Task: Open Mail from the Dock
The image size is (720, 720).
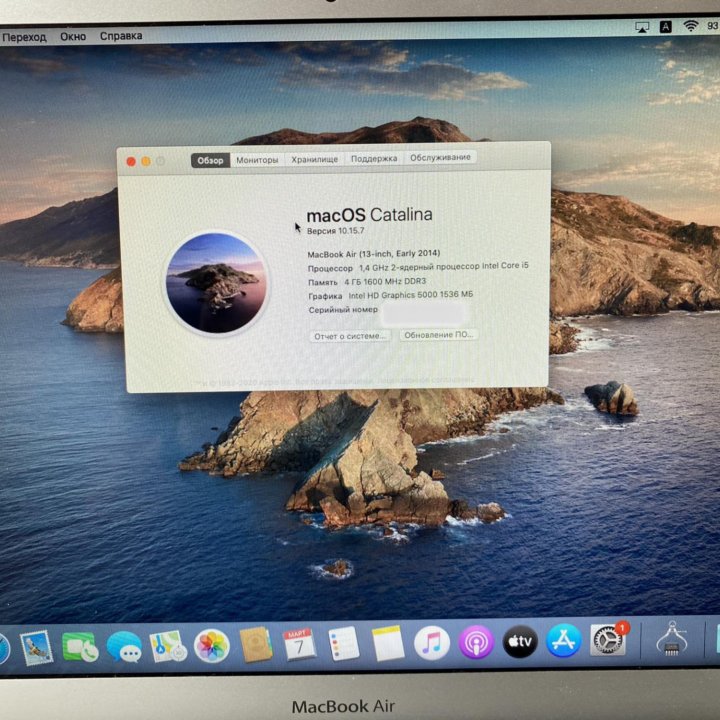Action: pyautogui.click(x=36, y=647)
